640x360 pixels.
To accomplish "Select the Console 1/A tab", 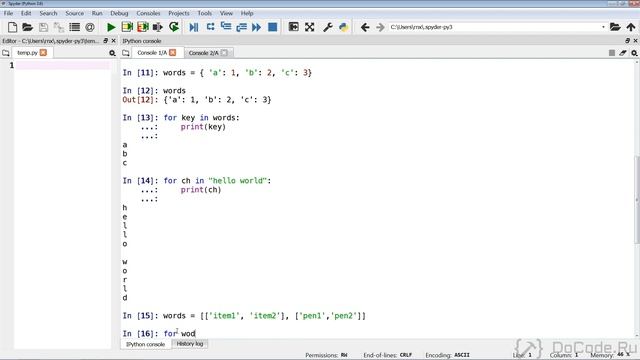I will (x=152, y=53).
